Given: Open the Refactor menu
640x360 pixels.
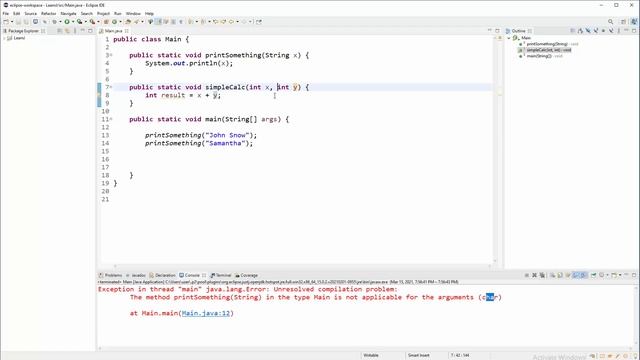Looking at the screenshot, I should pos(49,13).
